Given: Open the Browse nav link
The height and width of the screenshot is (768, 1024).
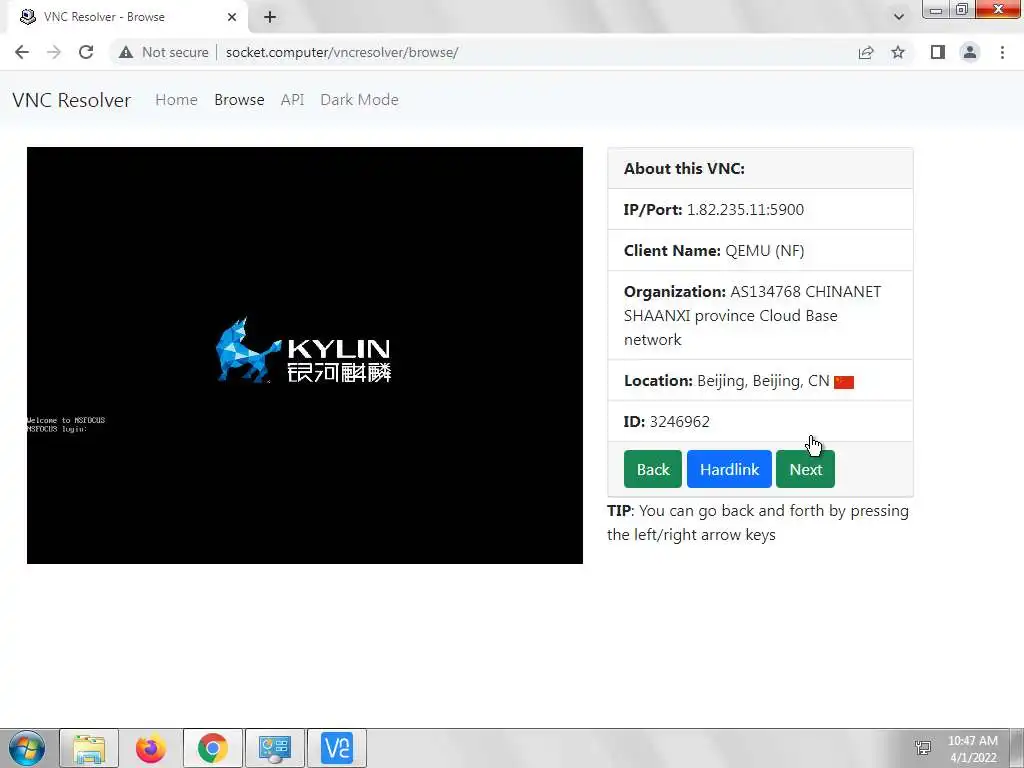Looking at the screenshot, I should pos(239,100).
